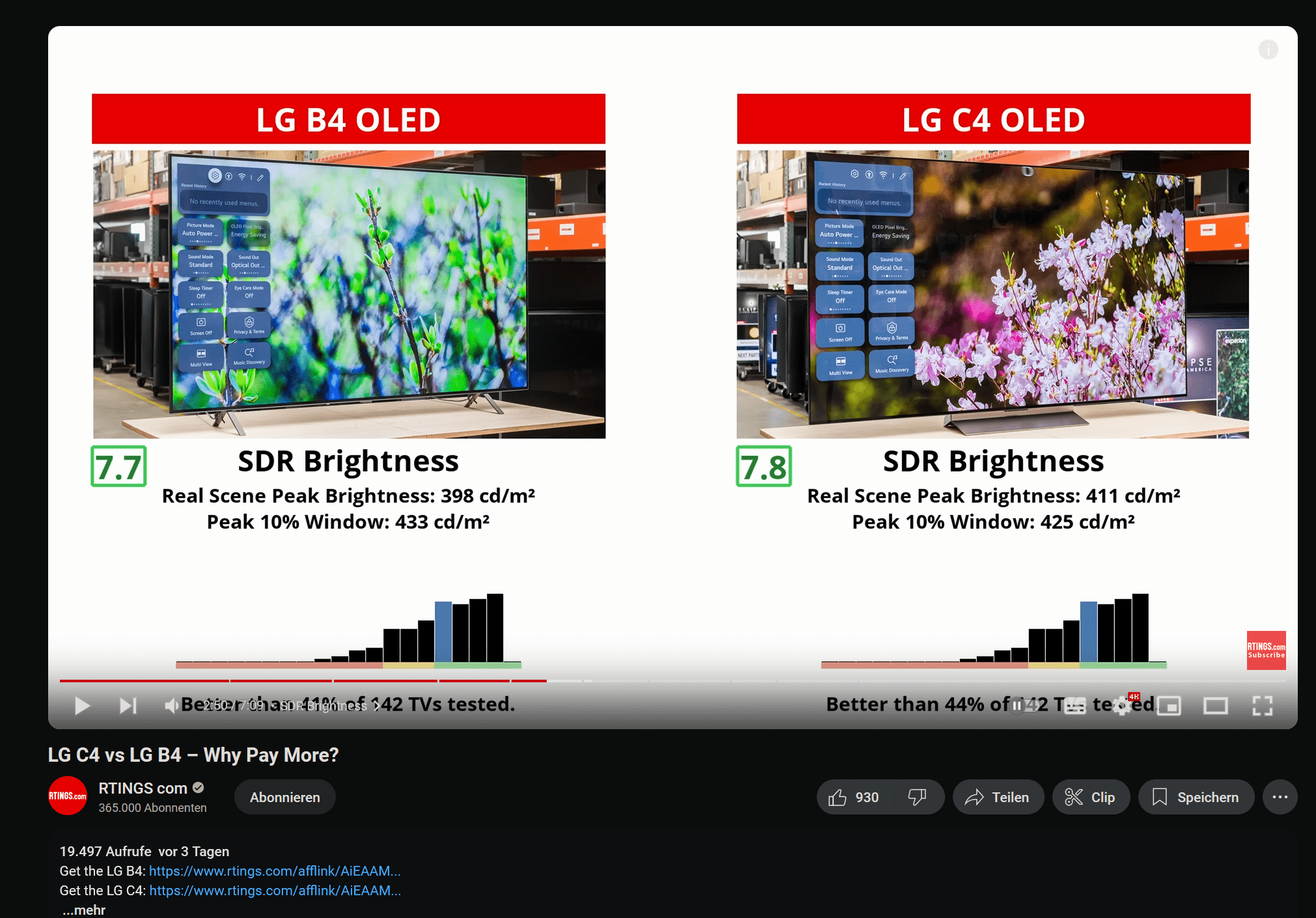Open the RTINGS com channel name
The height and width of the screenshot is (918, 1316).
(143, 788)
